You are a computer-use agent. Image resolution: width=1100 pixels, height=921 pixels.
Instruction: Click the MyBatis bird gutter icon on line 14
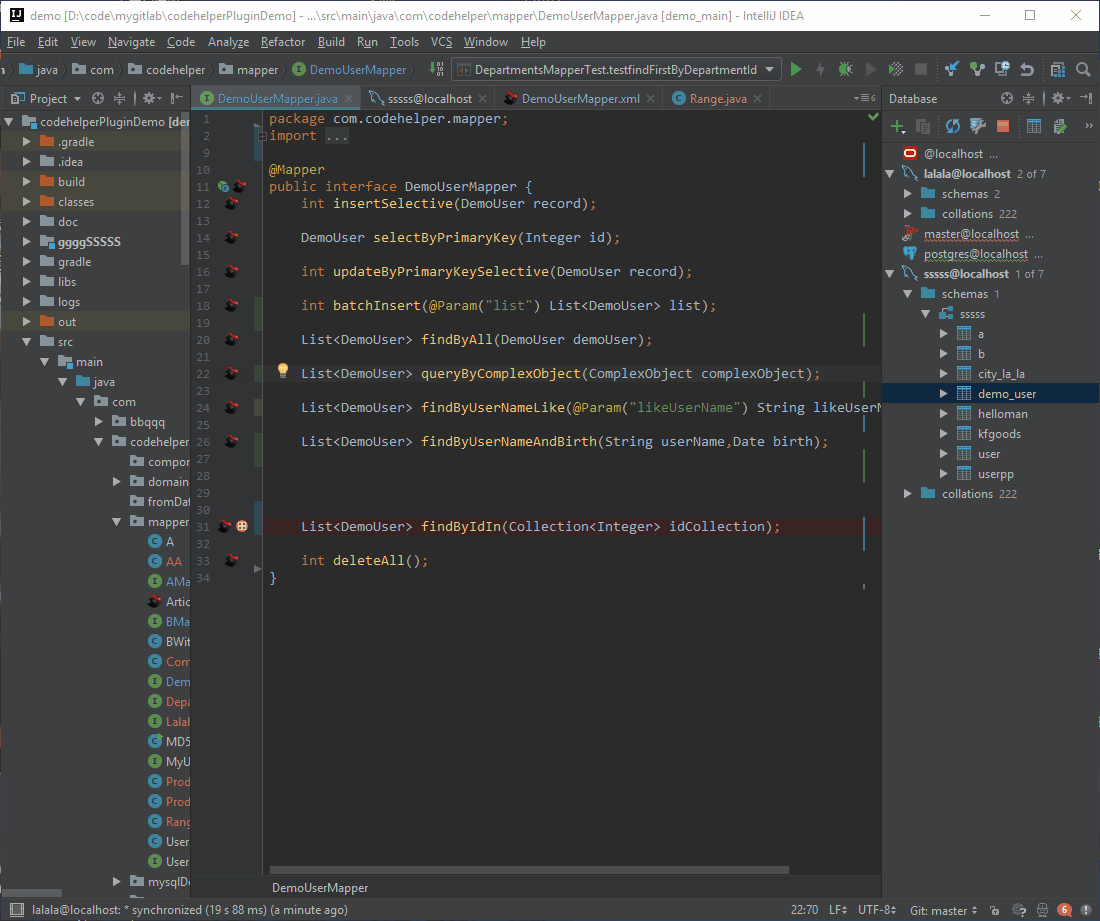[232, 237]
